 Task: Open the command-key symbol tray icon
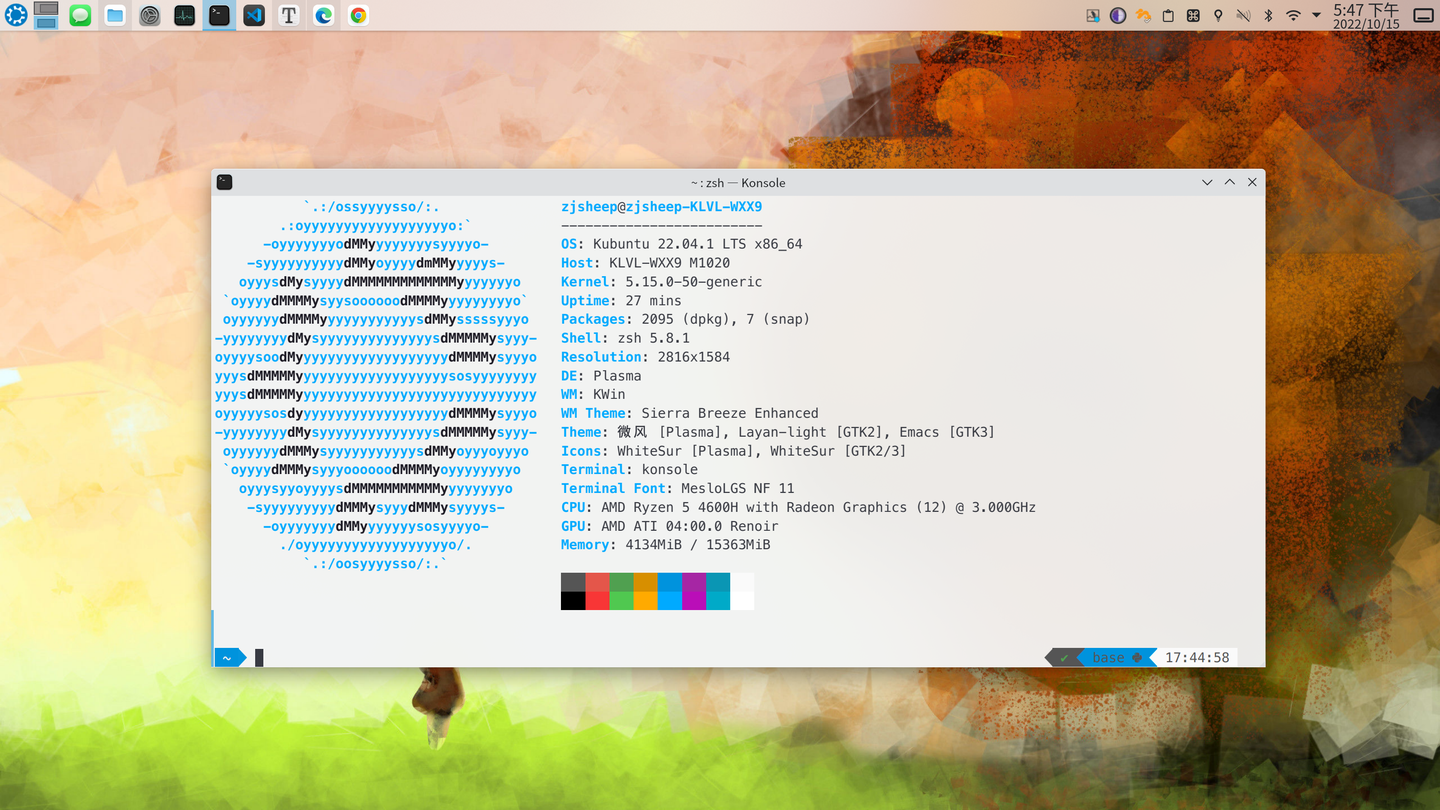point(1193,16)
